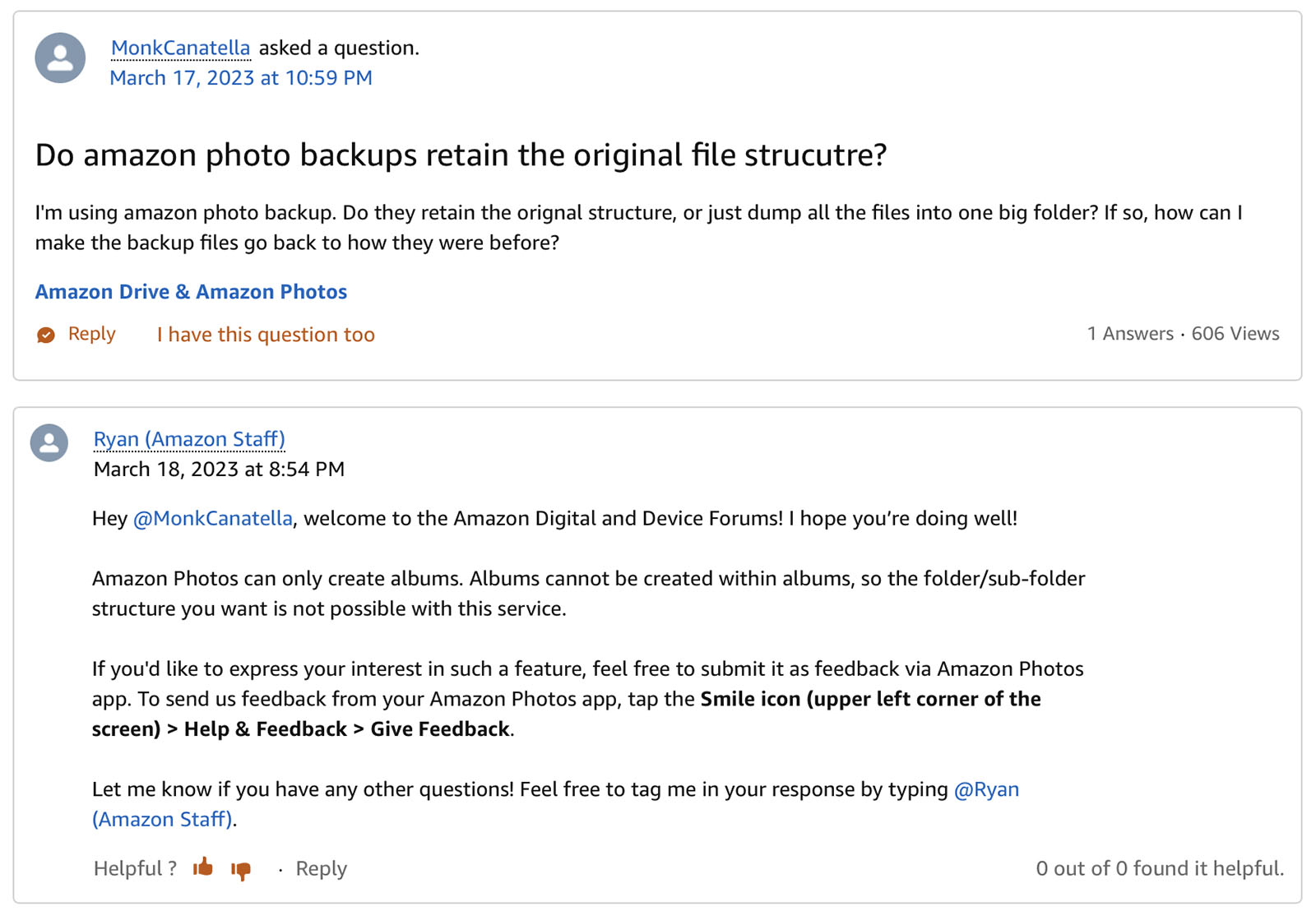This screenshot has width=1316, height=911.
Task: Click the @MonkCanatella mention in the answer
Action: 215,518
